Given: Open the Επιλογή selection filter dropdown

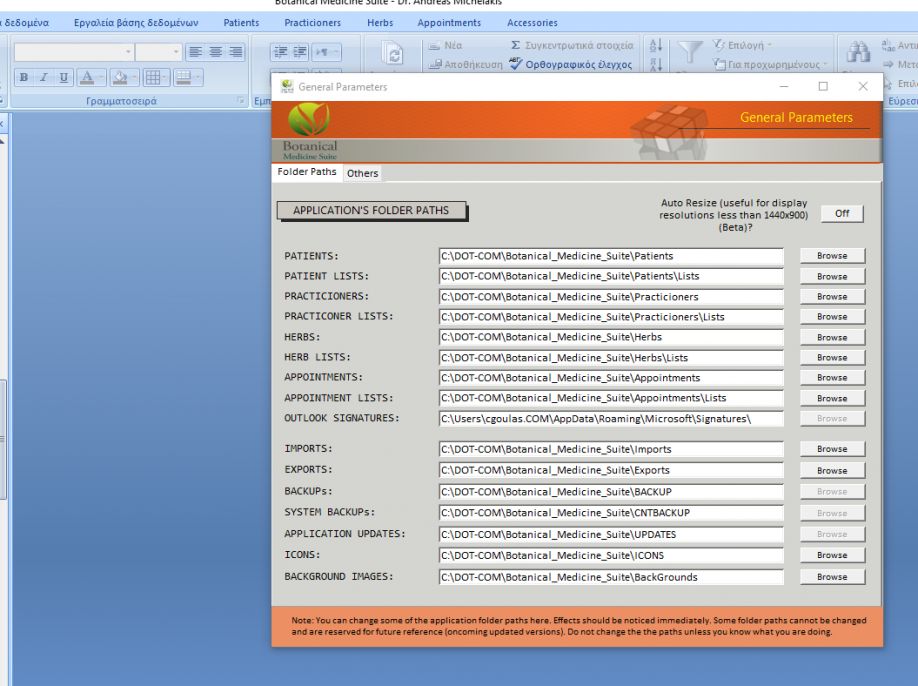Looking at the screenshot, I should 742,45.
